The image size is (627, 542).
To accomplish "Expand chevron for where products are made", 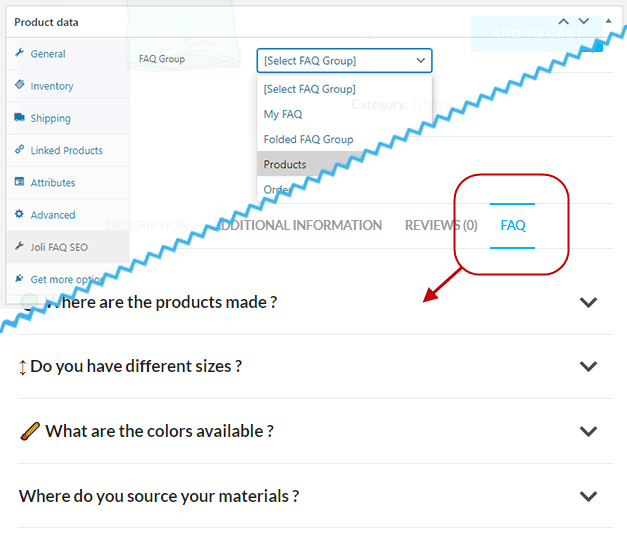I will pos(588,302).
